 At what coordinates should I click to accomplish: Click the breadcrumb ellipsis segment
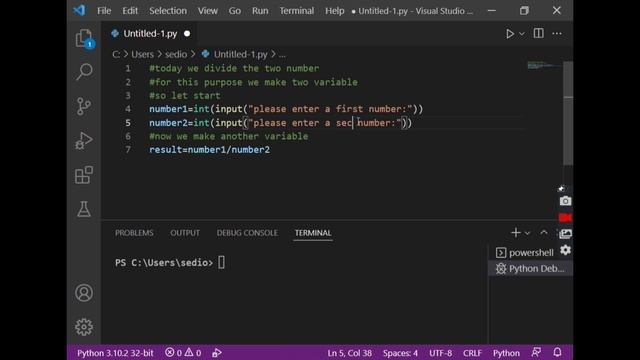[282, 54]
